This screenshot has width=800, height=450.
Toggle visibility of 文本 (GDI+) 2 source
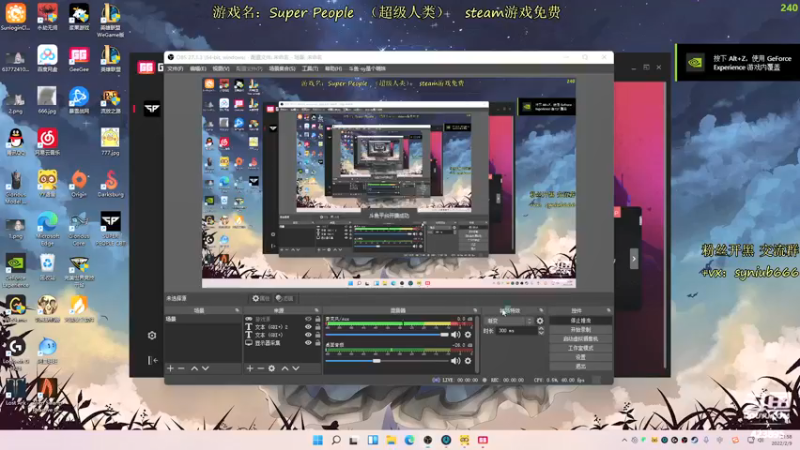pos(308,327)
